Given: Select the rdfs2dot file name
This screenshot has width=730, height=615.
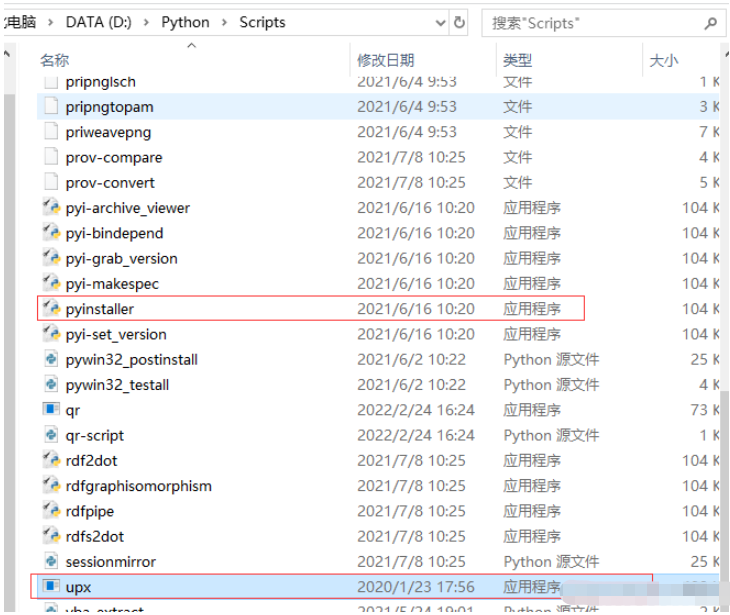Looking at the screenshot, I should [95, 536].
